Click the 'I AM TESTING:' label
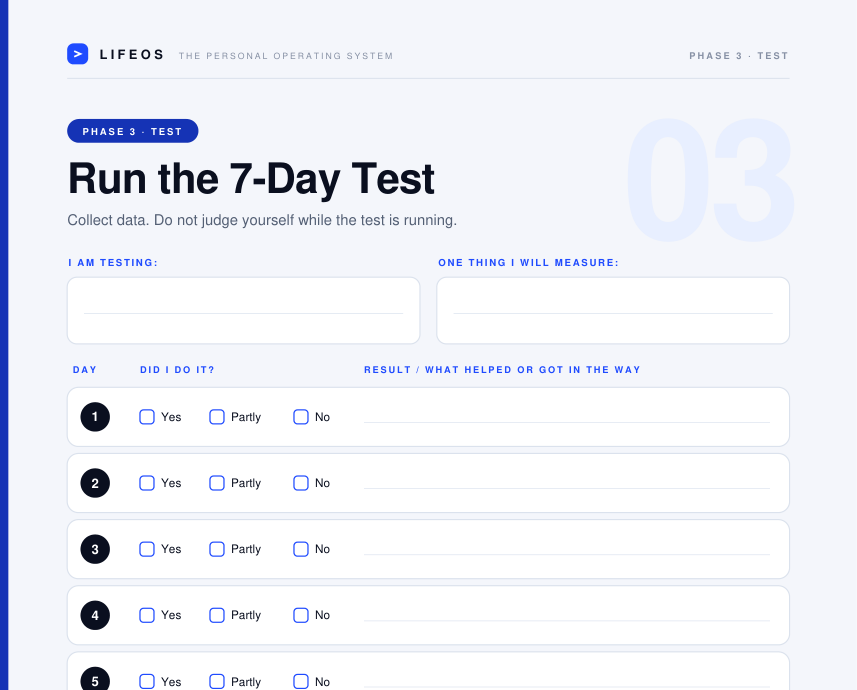857x690 pixels. tap(113, 262)
